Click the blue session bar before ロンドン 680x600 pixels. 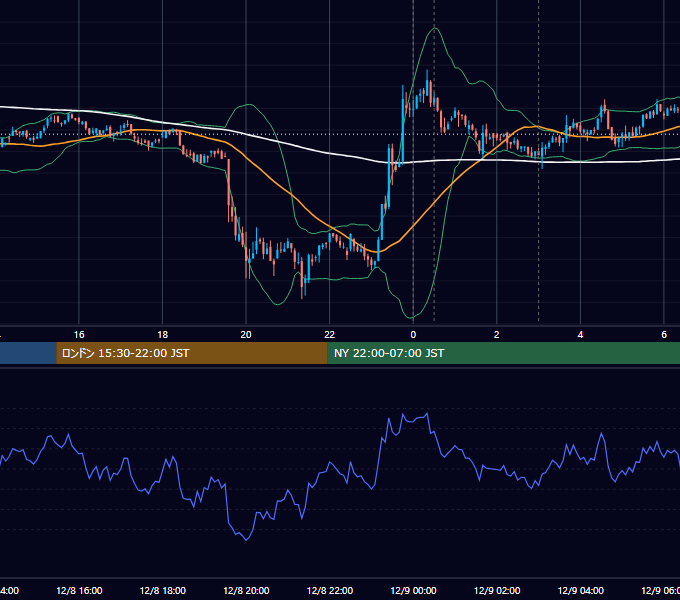coord(28,353)
